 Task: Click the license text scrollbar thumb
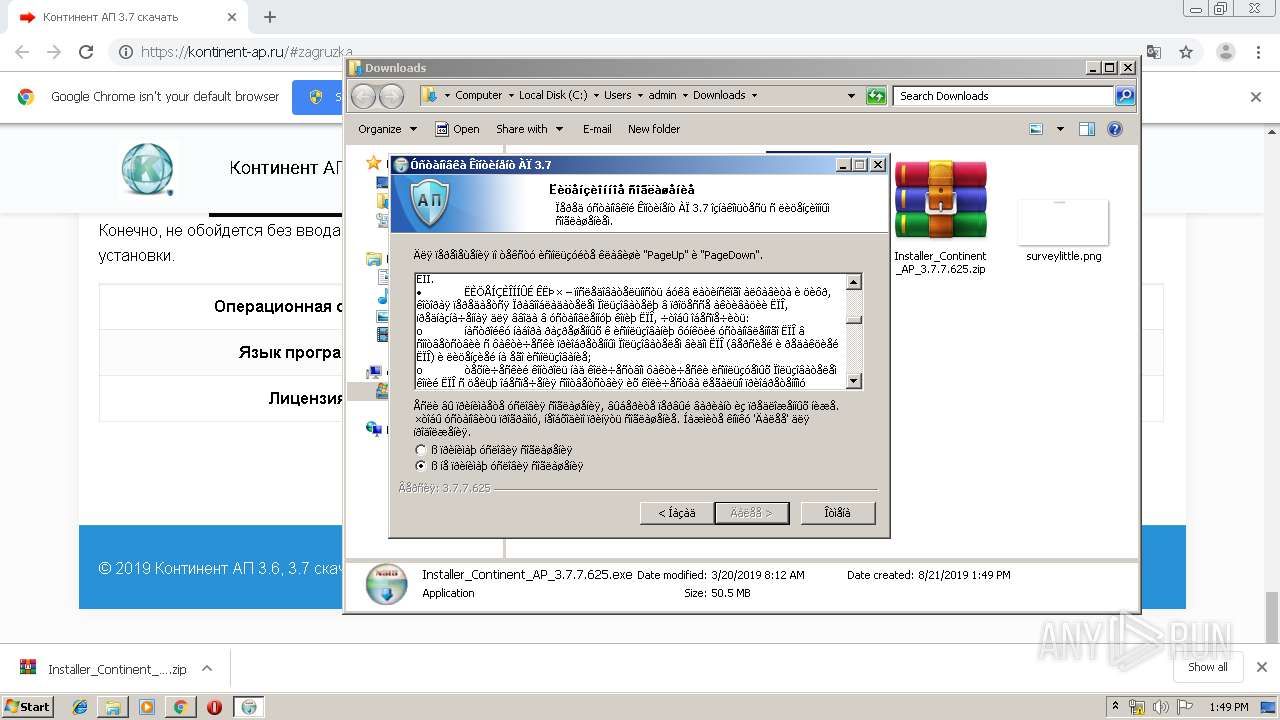[853, 318]
